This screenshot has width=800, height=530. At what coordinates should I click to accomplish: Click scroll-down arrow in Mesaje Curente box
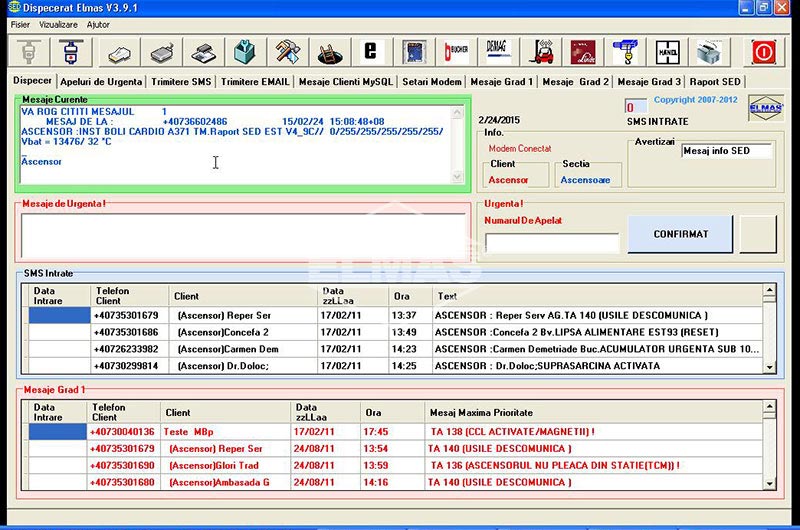[x=457, y=176]
